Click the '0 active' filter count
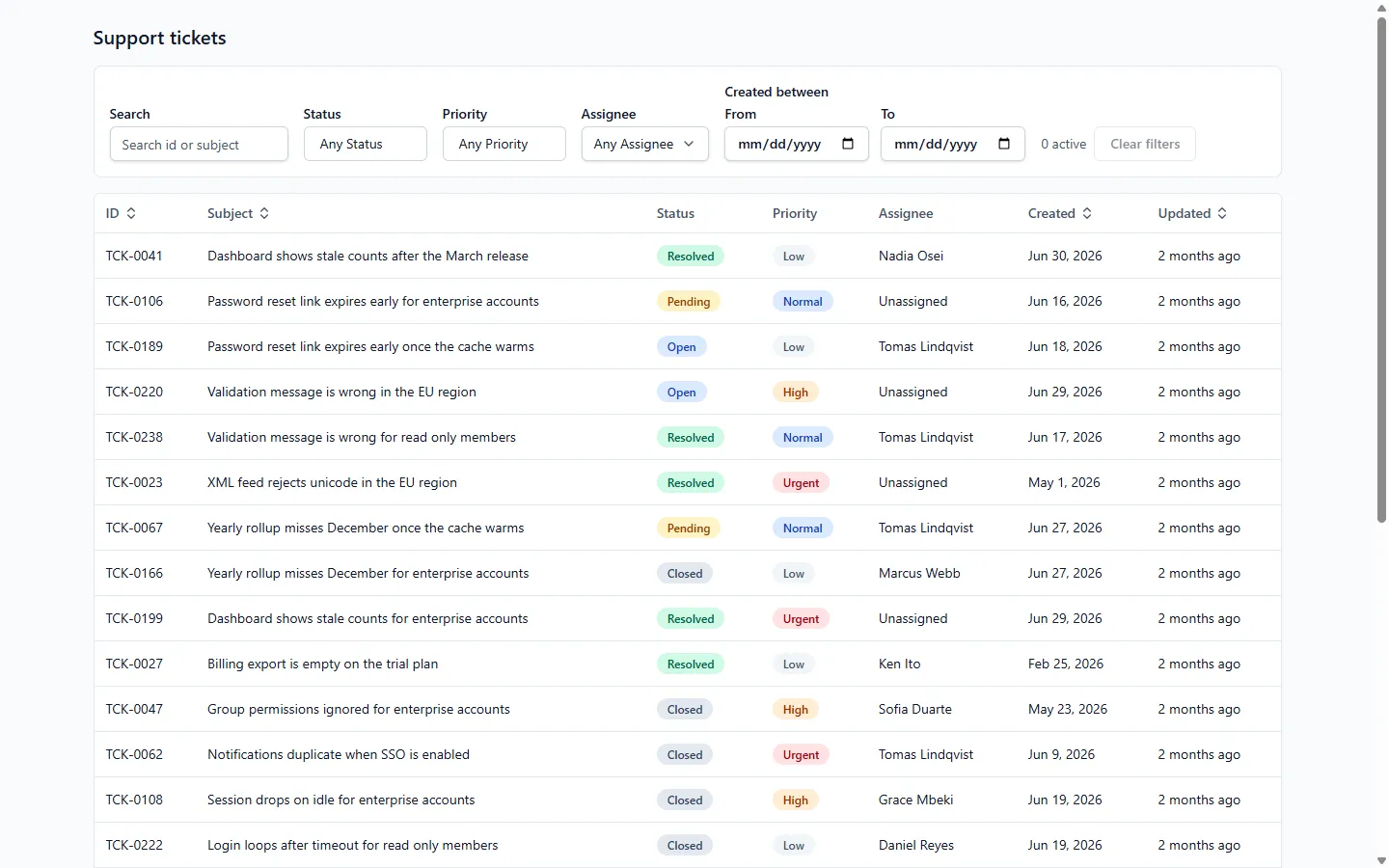Screen dimensions: 1389x868 coord(1063,144)
